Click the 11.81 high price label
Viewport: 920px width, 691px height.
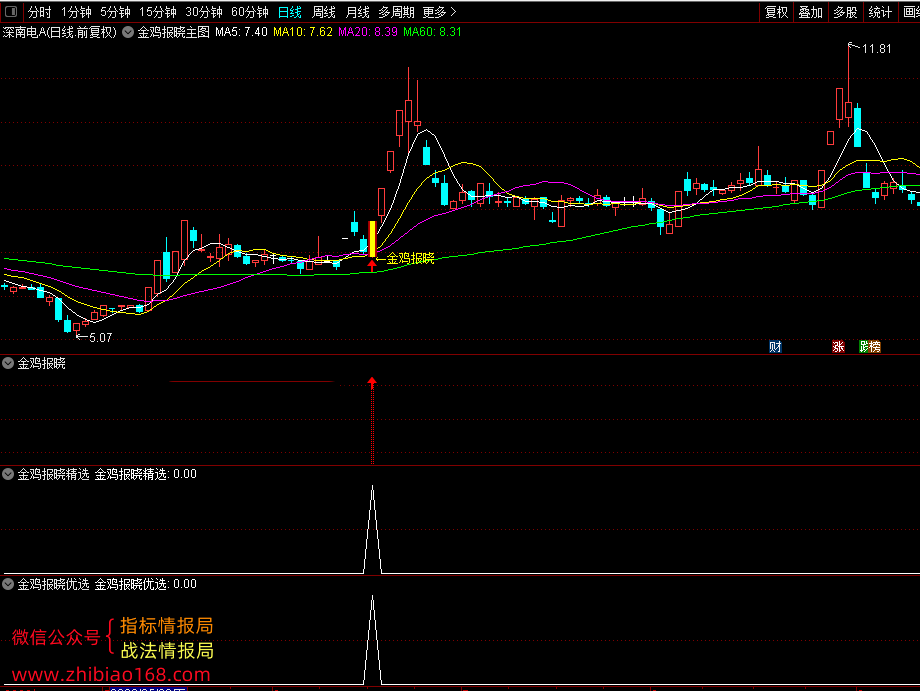pos(877,49)
